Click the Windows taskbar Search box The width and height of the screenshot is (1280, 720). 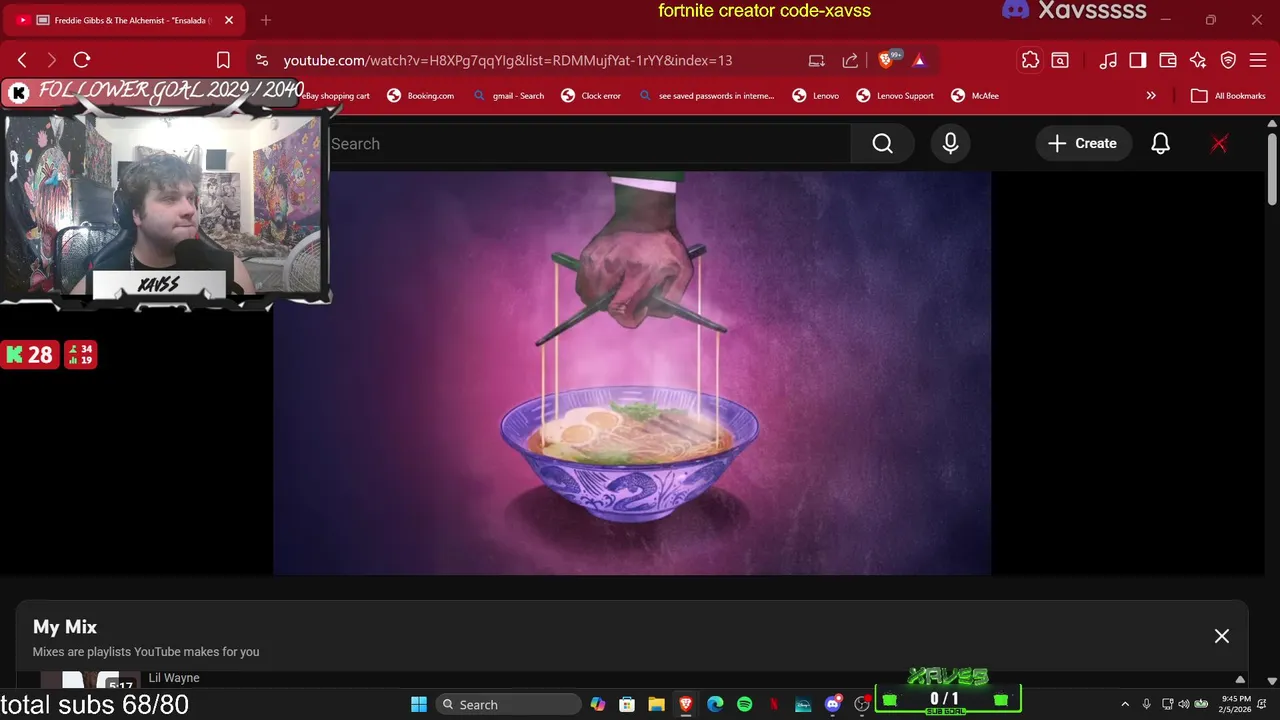tap(509, 704)
